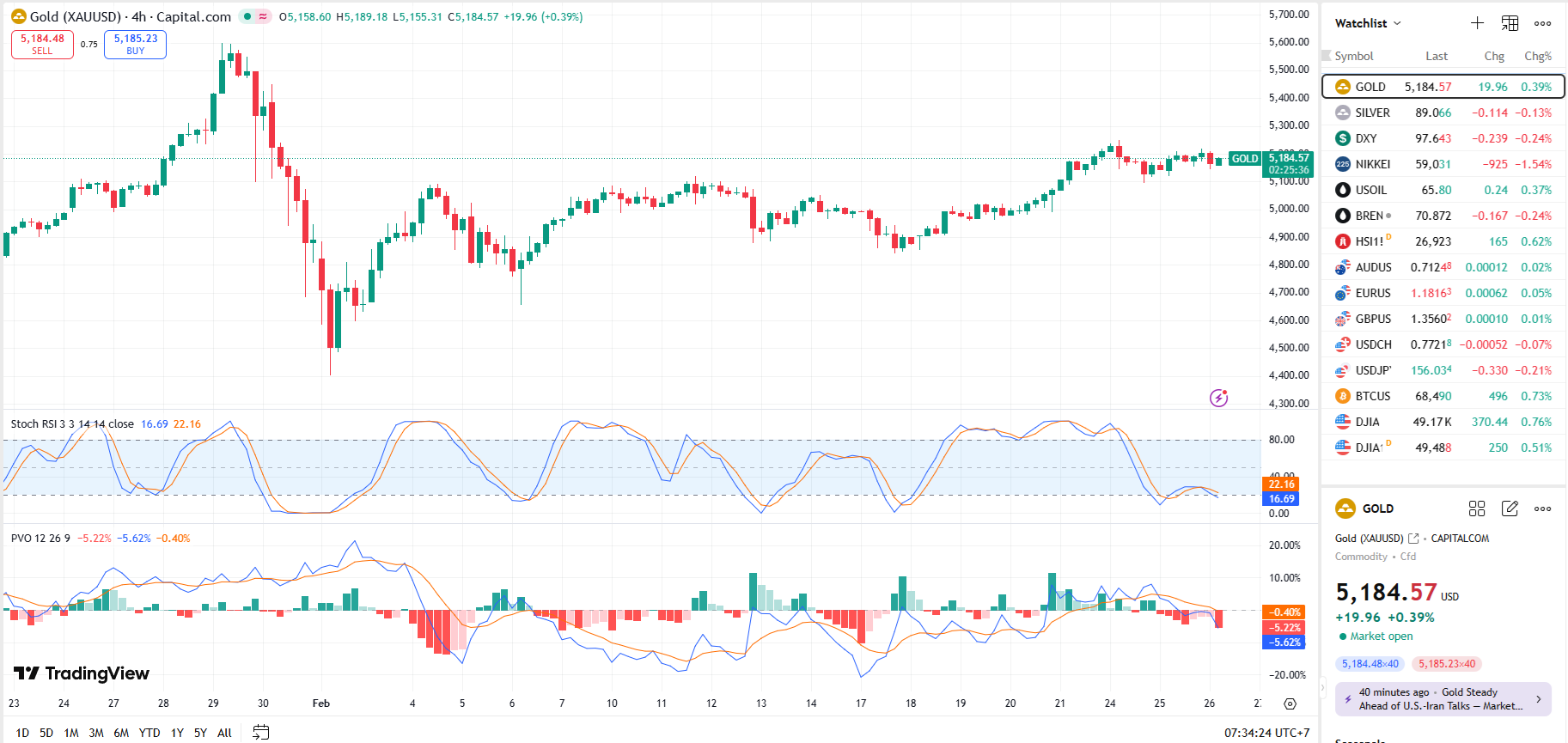Click the grid layout icon in GOLD details
1568x743 pixels.
(x=1477, y=509)
